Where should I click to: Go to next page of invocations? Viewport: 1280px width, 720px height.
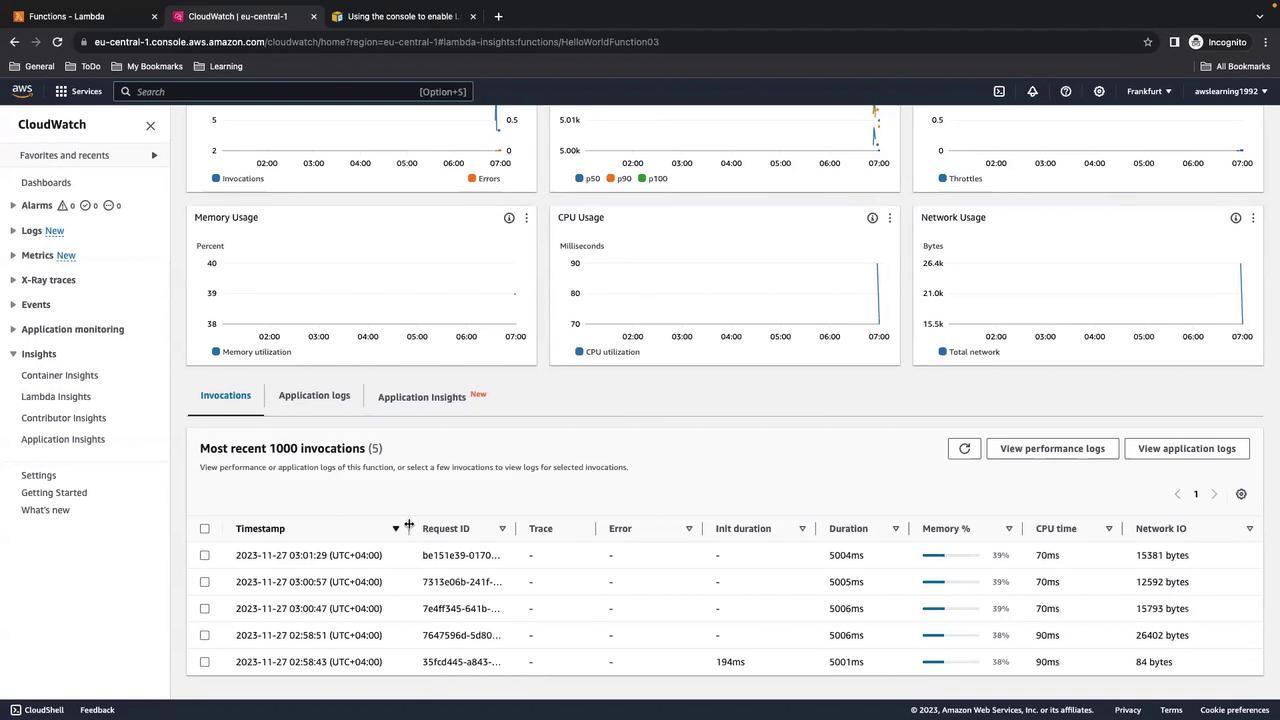coord(1214,494)
